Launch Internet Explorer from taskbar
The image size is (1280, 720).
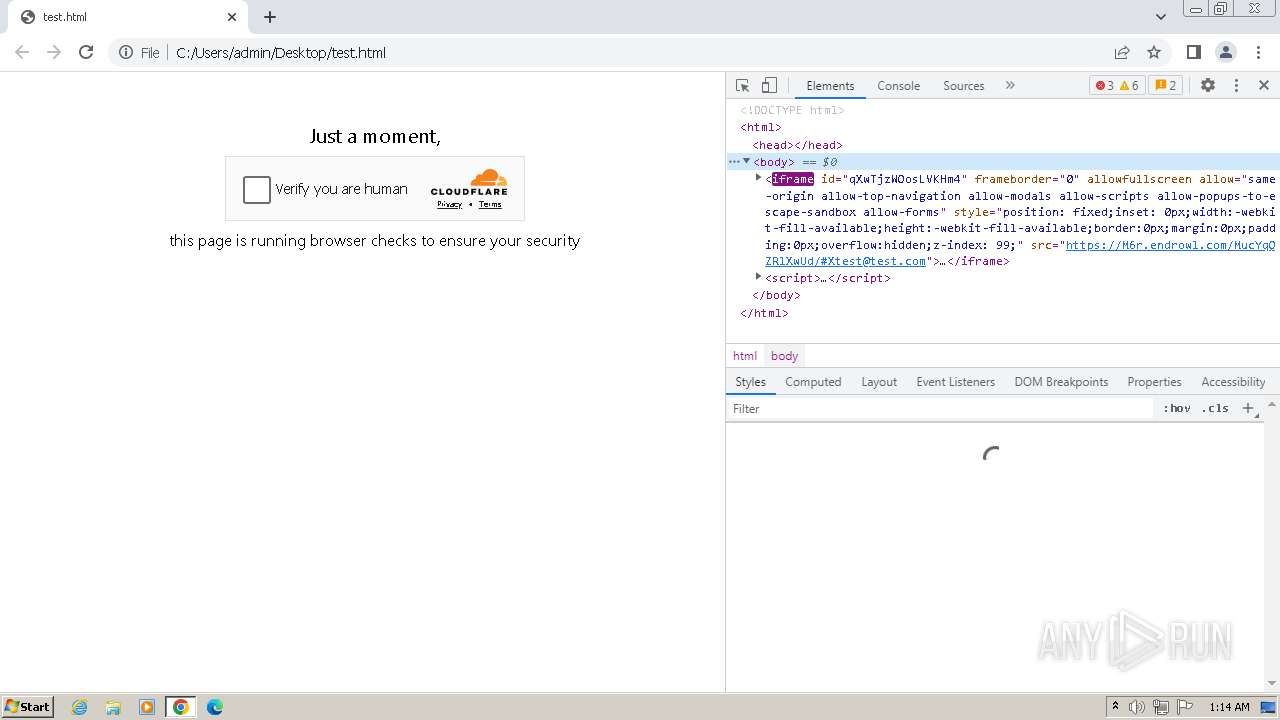click(80, 707)
